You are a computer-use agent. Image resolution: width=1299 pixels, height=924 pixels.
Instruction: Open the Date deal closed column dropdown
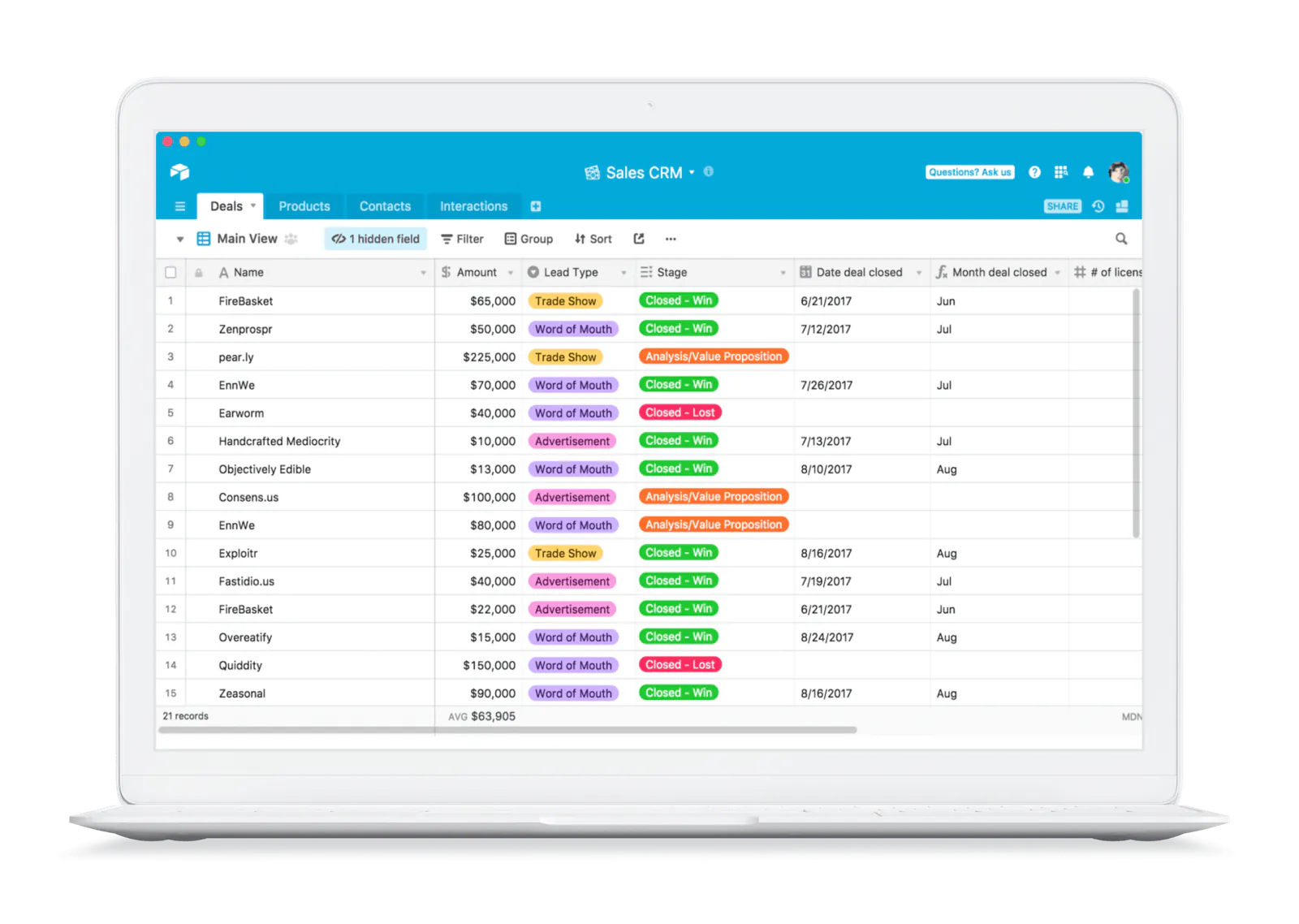click(x=919, y=273)
